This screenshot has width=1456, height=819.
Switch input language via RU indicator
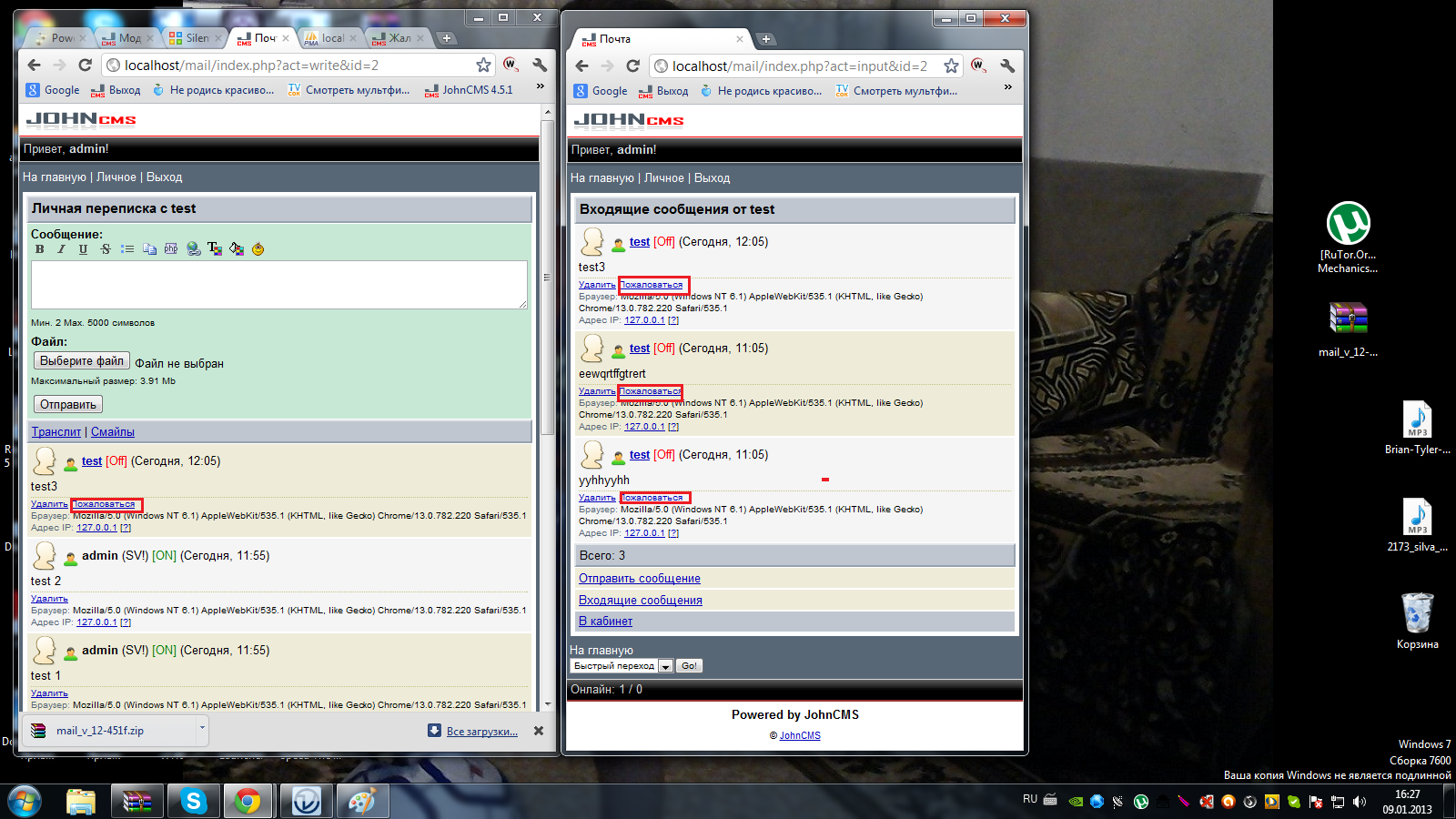[1030, 799]
